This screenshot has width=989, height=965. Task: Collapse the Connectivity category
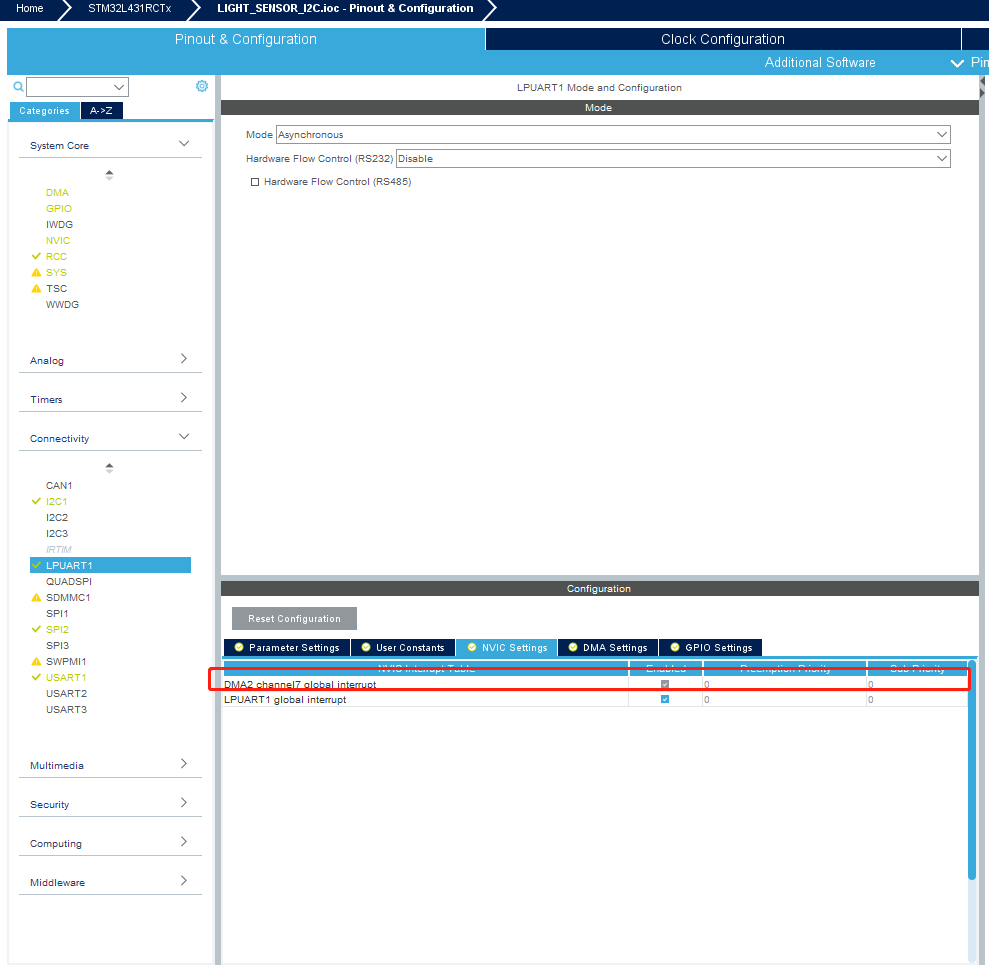coord(184,436)
